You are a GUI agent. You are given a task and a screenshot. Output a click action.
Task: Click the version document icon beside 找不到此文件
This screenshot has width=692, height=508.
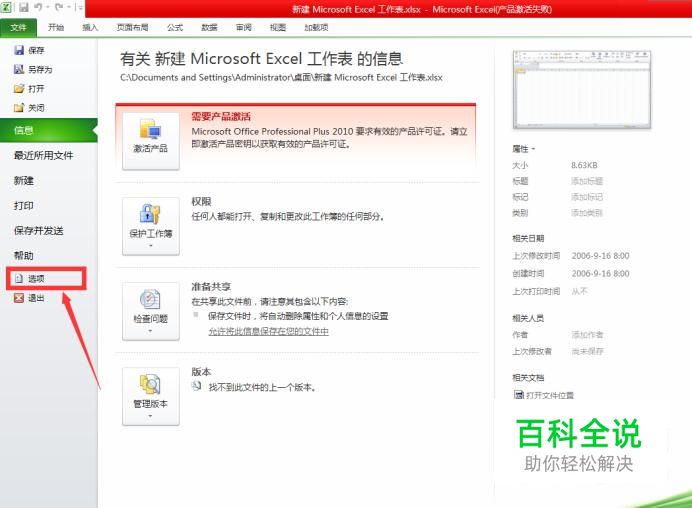(x=196, y=386)
